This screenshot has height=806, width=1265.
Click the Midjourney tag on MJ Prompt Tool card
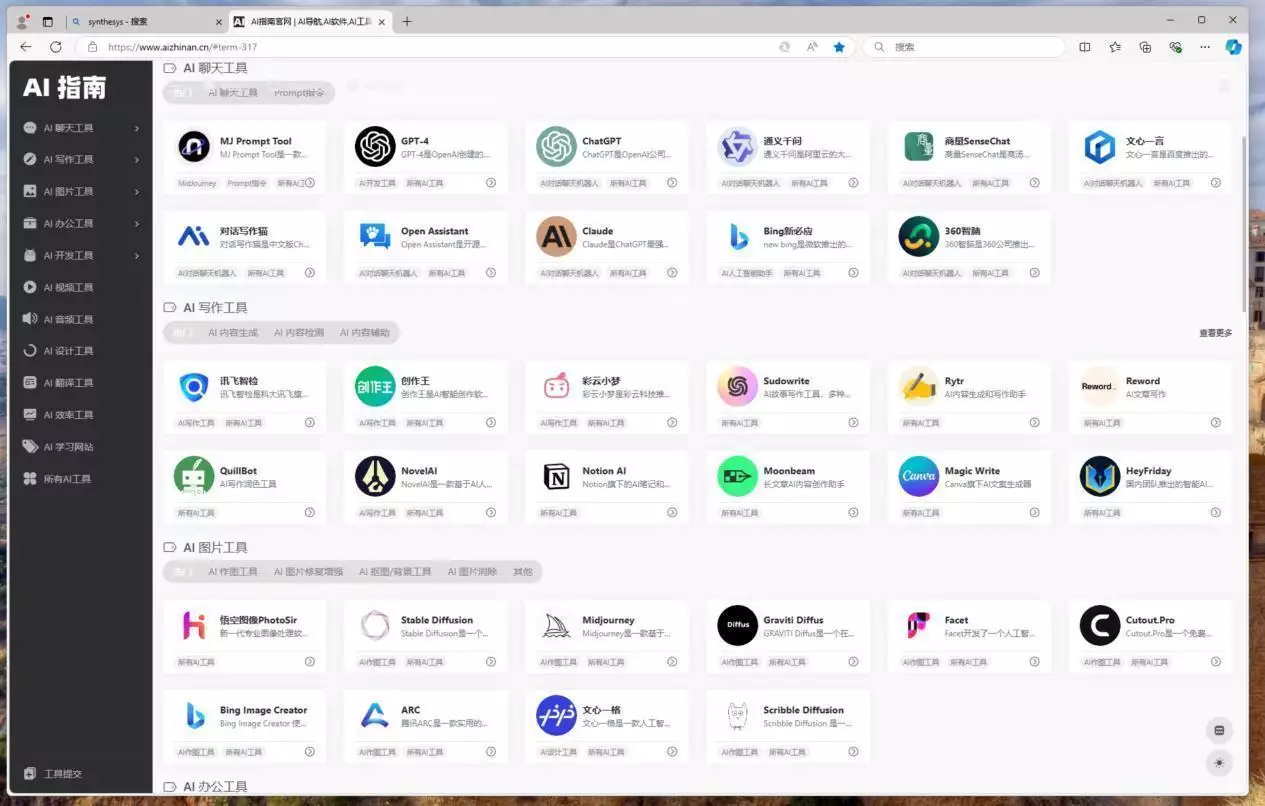197,183
